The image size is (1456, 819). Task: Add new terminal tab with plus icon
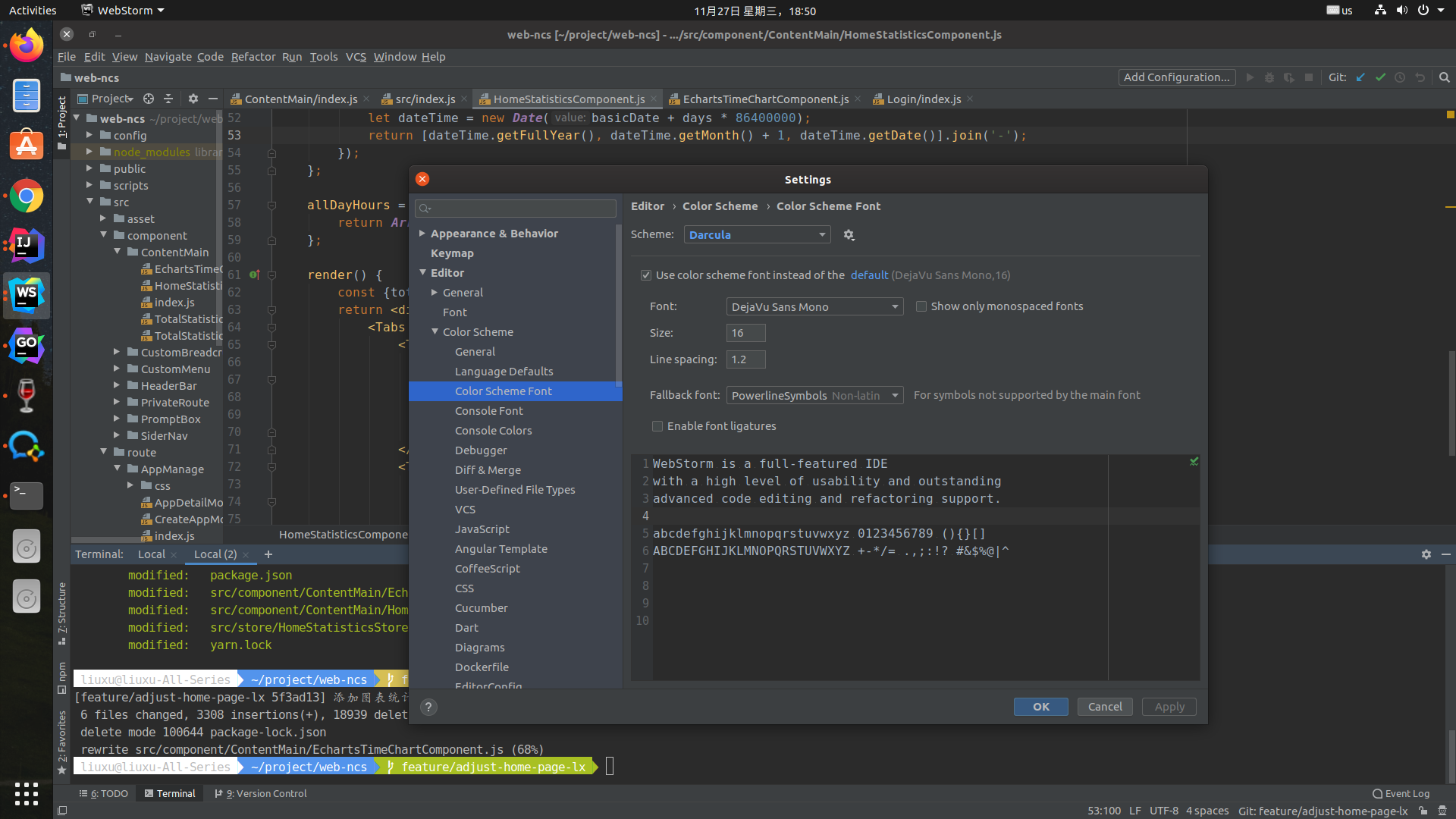point(268,554)
